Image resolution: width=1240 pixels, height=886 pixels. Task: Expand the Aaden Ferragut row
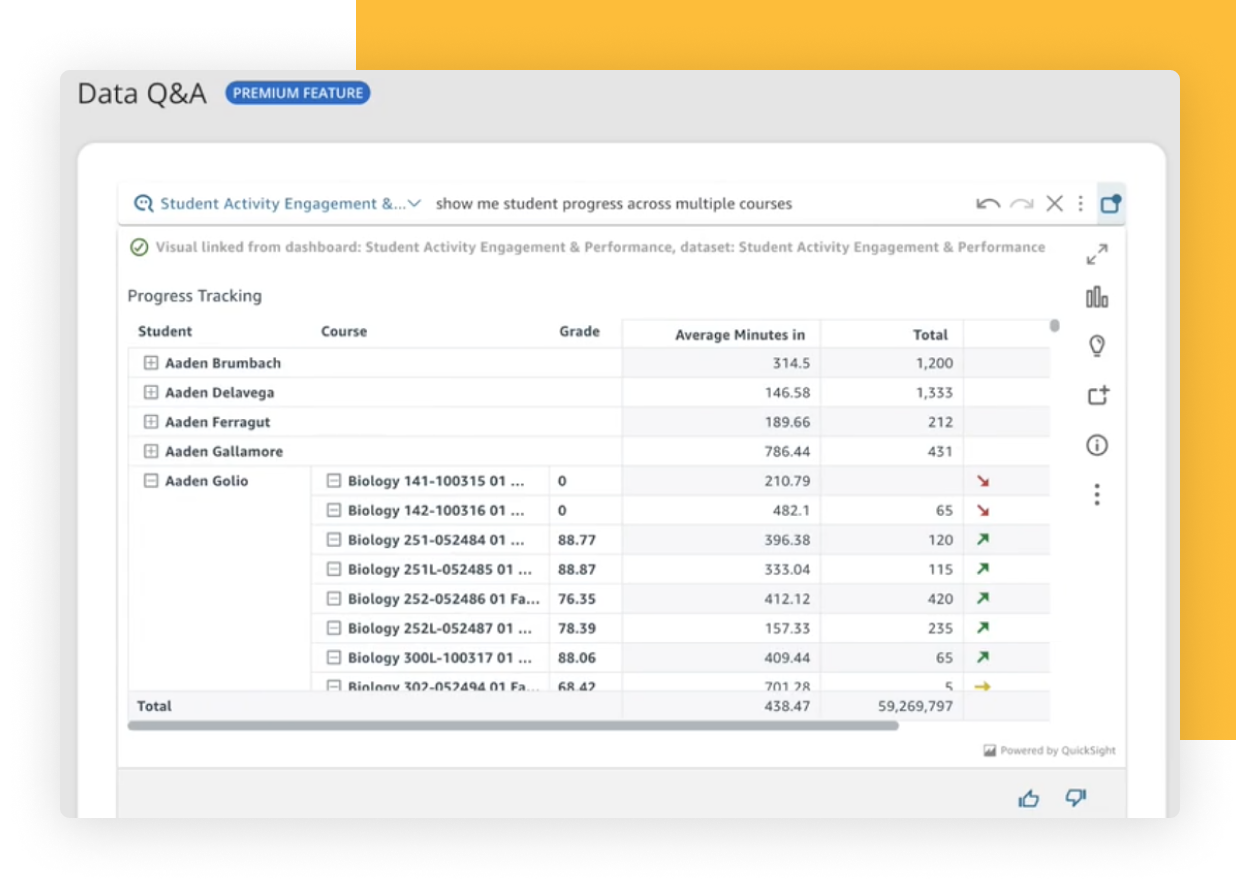pos(151,422)
